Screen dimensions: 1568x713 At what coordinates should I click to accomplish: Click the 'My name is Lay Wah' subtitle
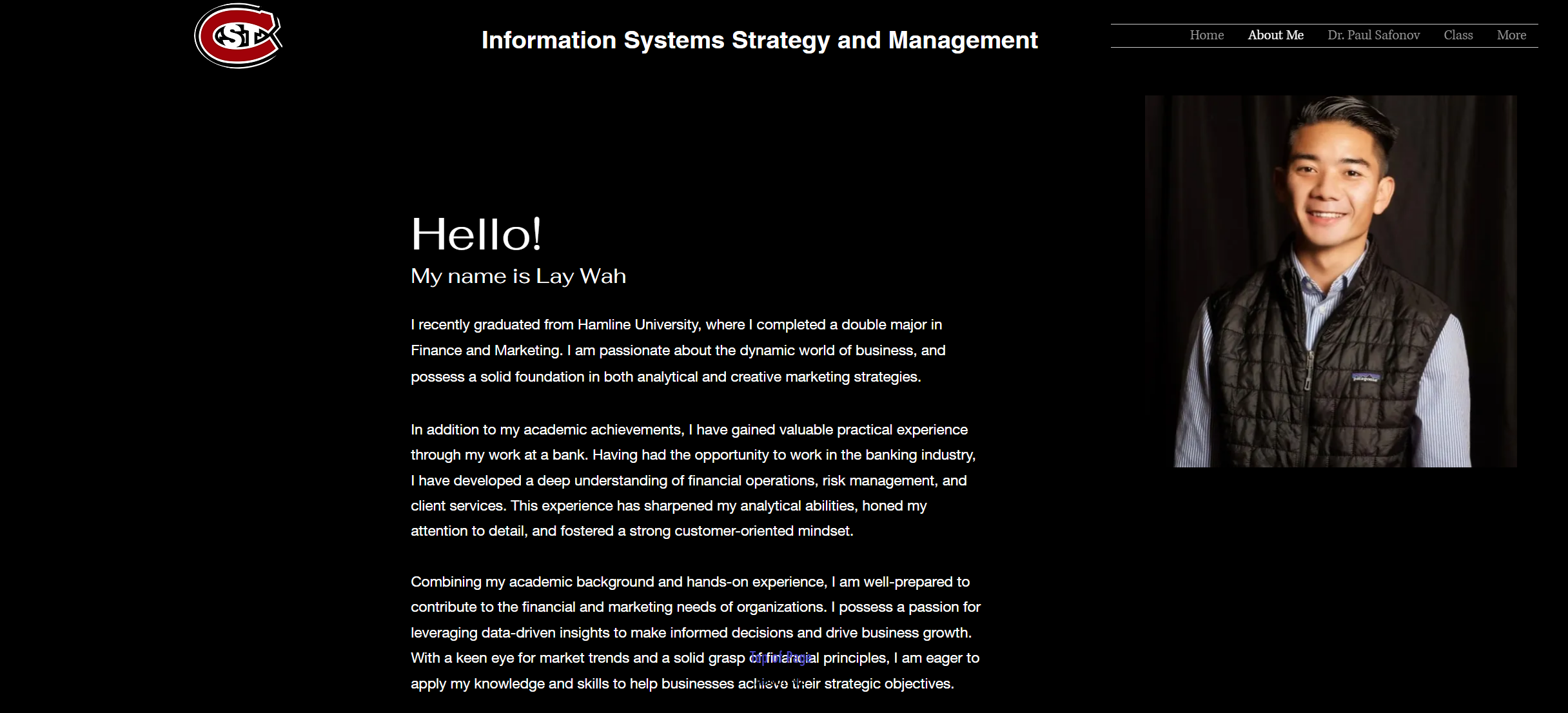tap(518, 276)
